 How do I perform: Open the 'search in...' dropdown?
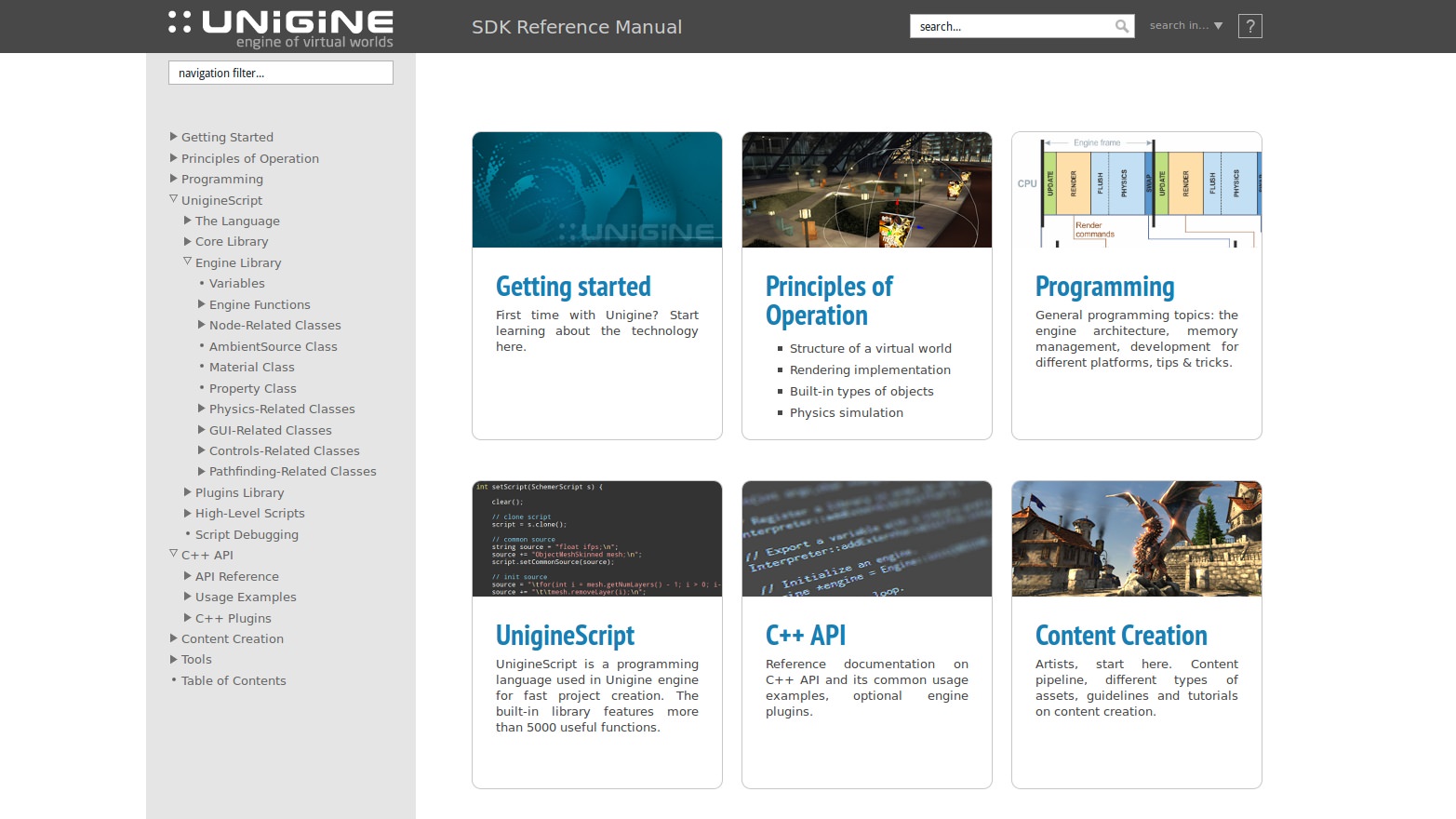pos(1186,26)
